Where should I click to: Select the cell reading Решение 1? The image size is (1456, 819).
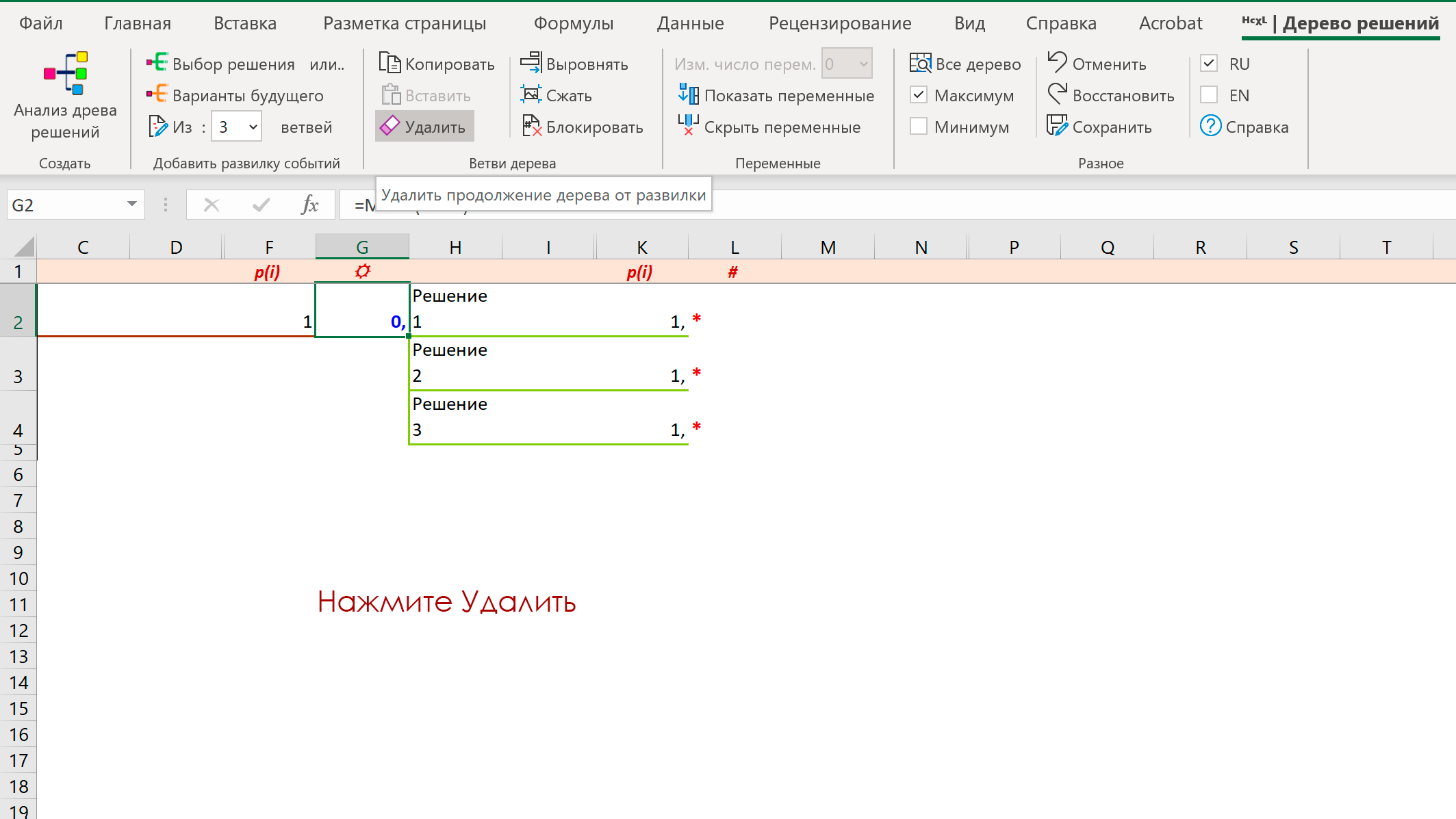[455, 309]
